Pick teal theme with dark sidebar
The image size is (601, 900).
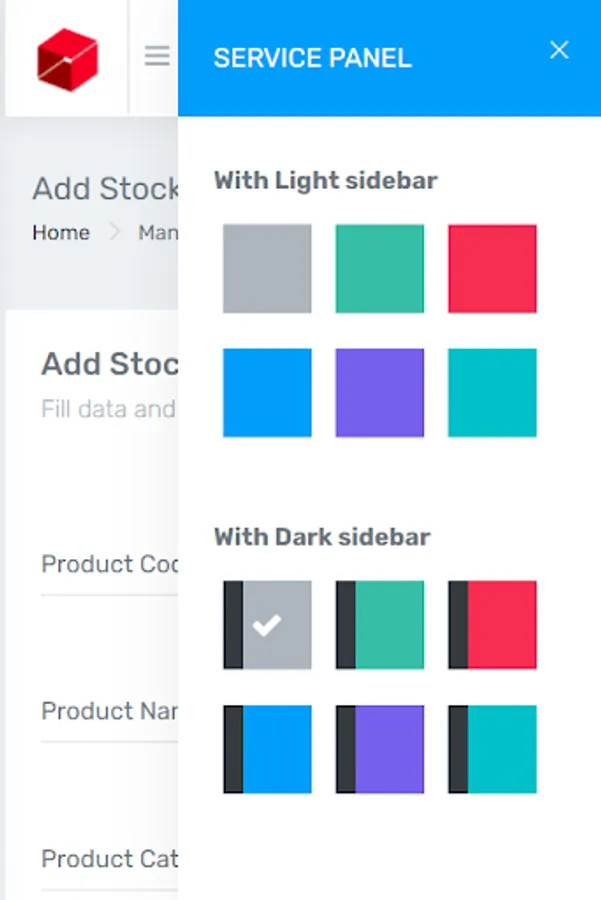tap(492, 749)
